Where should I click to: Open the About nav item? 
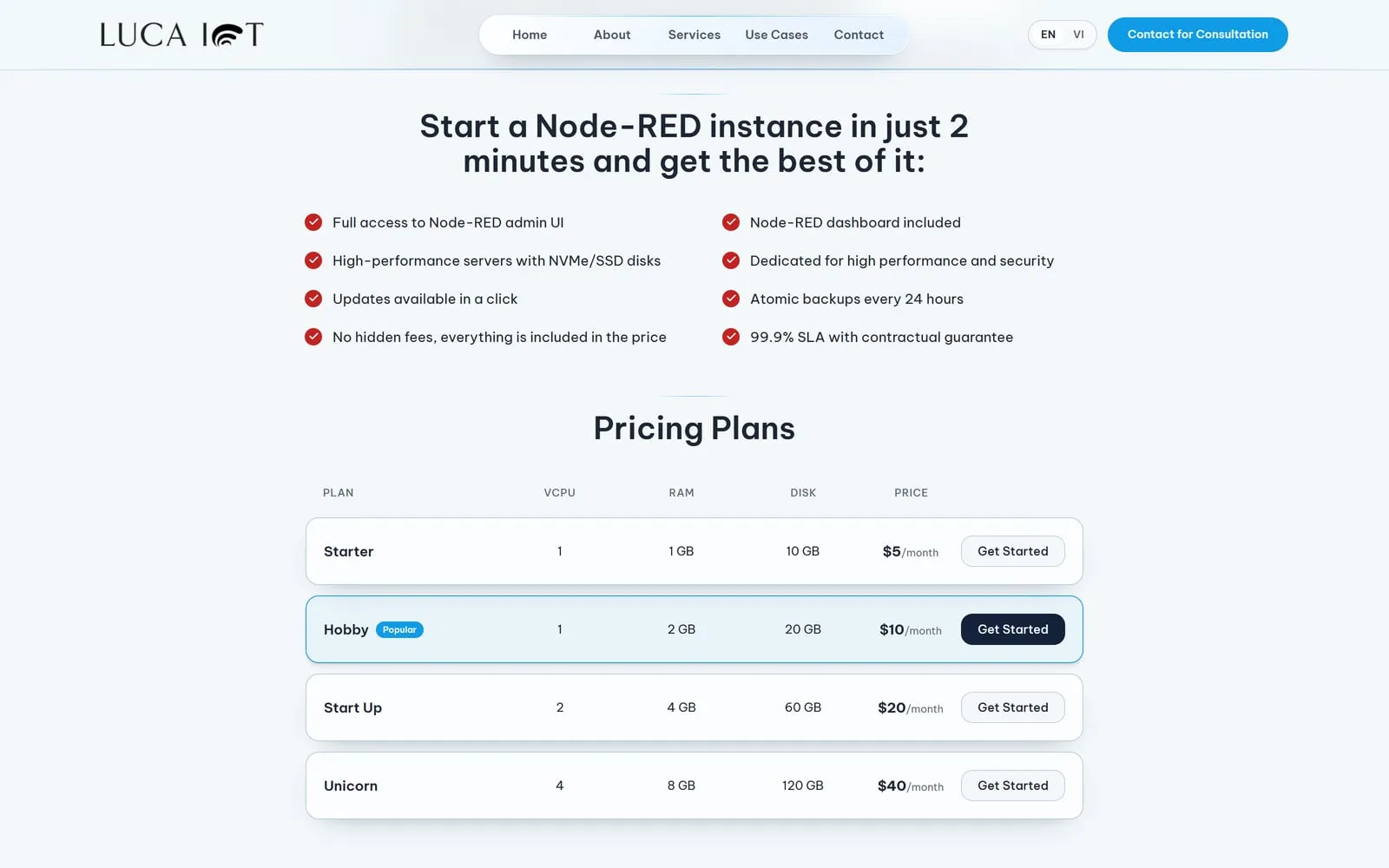click(612, 35)
